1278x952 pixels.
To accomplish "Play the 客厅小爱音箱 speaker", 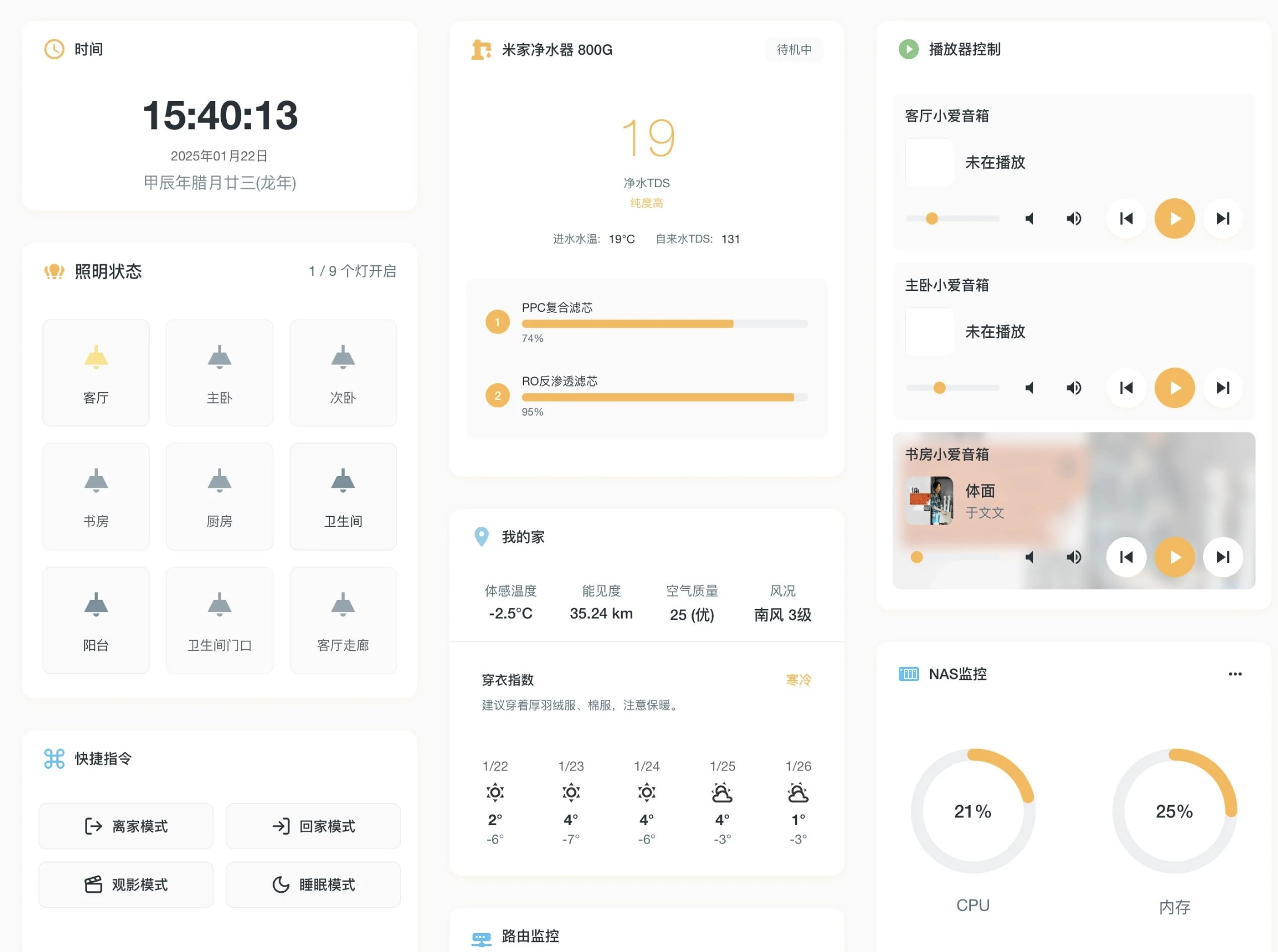I will tap(1174, 218).
